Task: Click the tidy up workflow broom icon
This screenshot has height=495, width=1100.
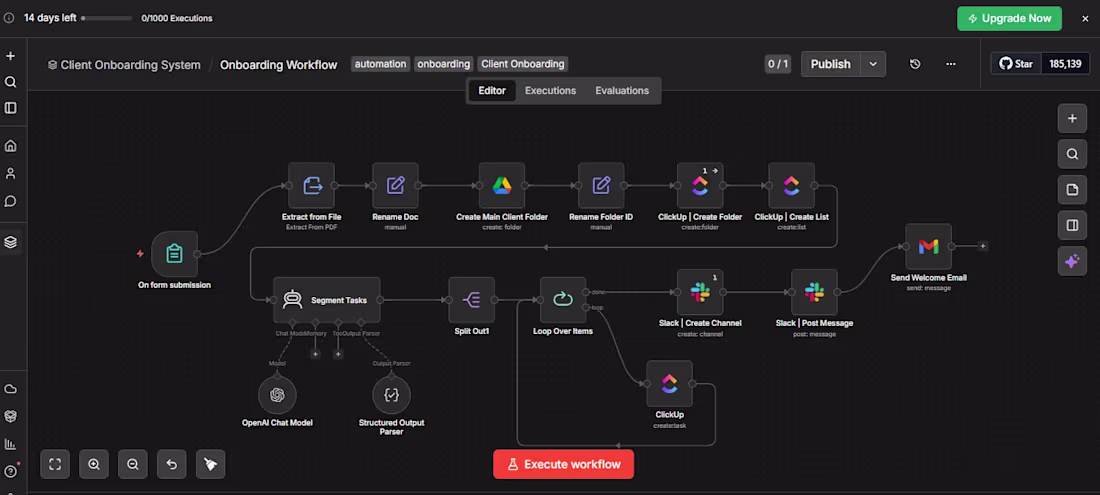Action: pyautogui.click(x=210, y=464)
